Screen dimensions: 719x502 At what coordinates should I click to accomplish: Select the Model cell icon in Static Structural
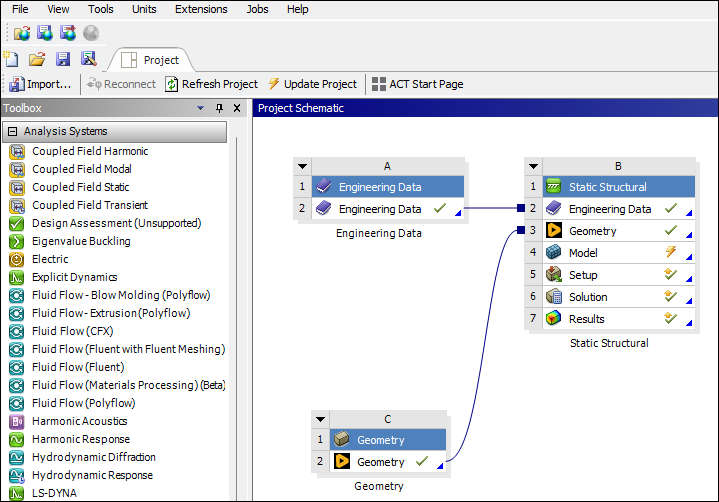[553, 253]
